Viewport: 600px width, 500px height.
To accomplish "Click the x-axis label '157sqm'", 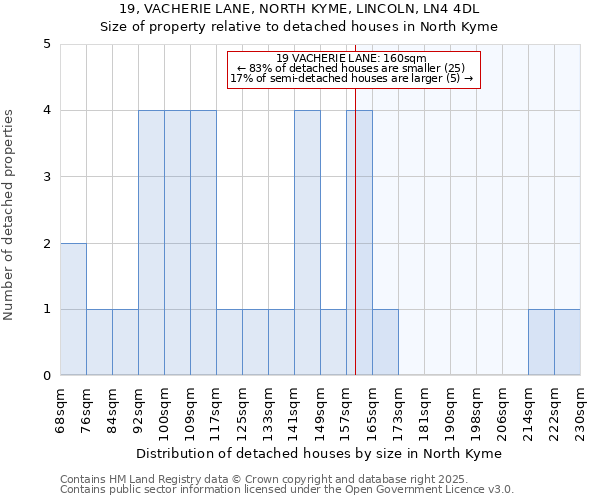I will 346,415.
